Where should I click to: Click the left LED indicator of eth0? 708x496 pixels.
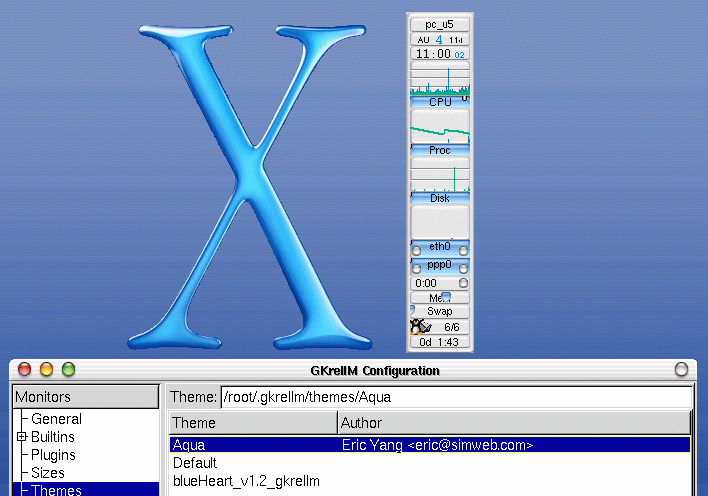tap(416, 250)
